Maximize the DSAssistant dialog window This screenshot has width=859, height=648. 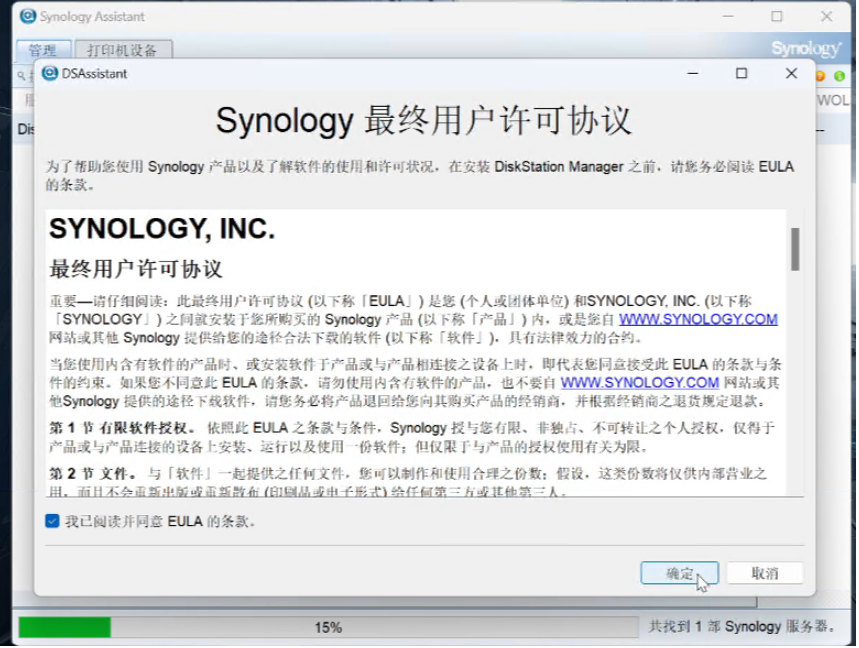(x=743, y=73)
